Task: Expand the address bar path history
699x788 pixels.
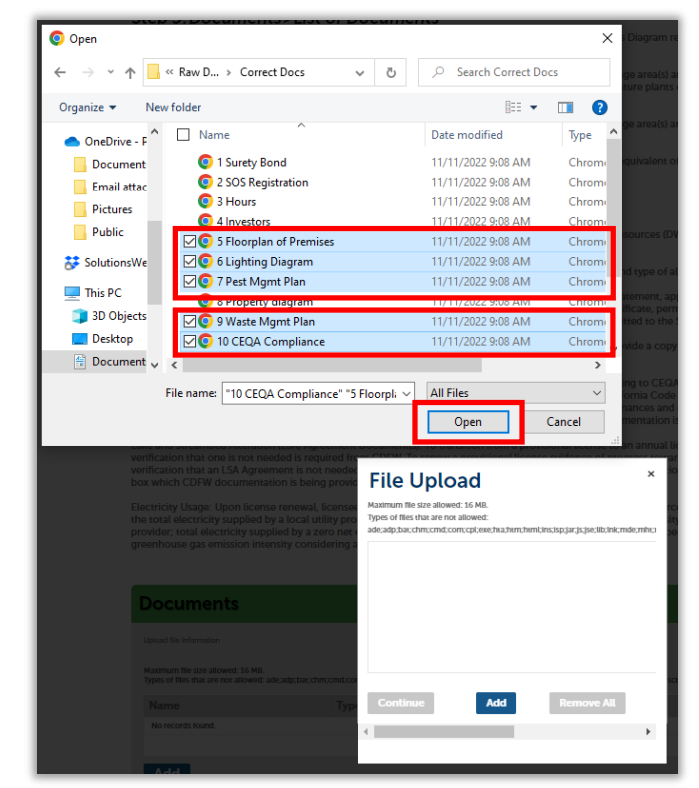Action: coord(360,73)
